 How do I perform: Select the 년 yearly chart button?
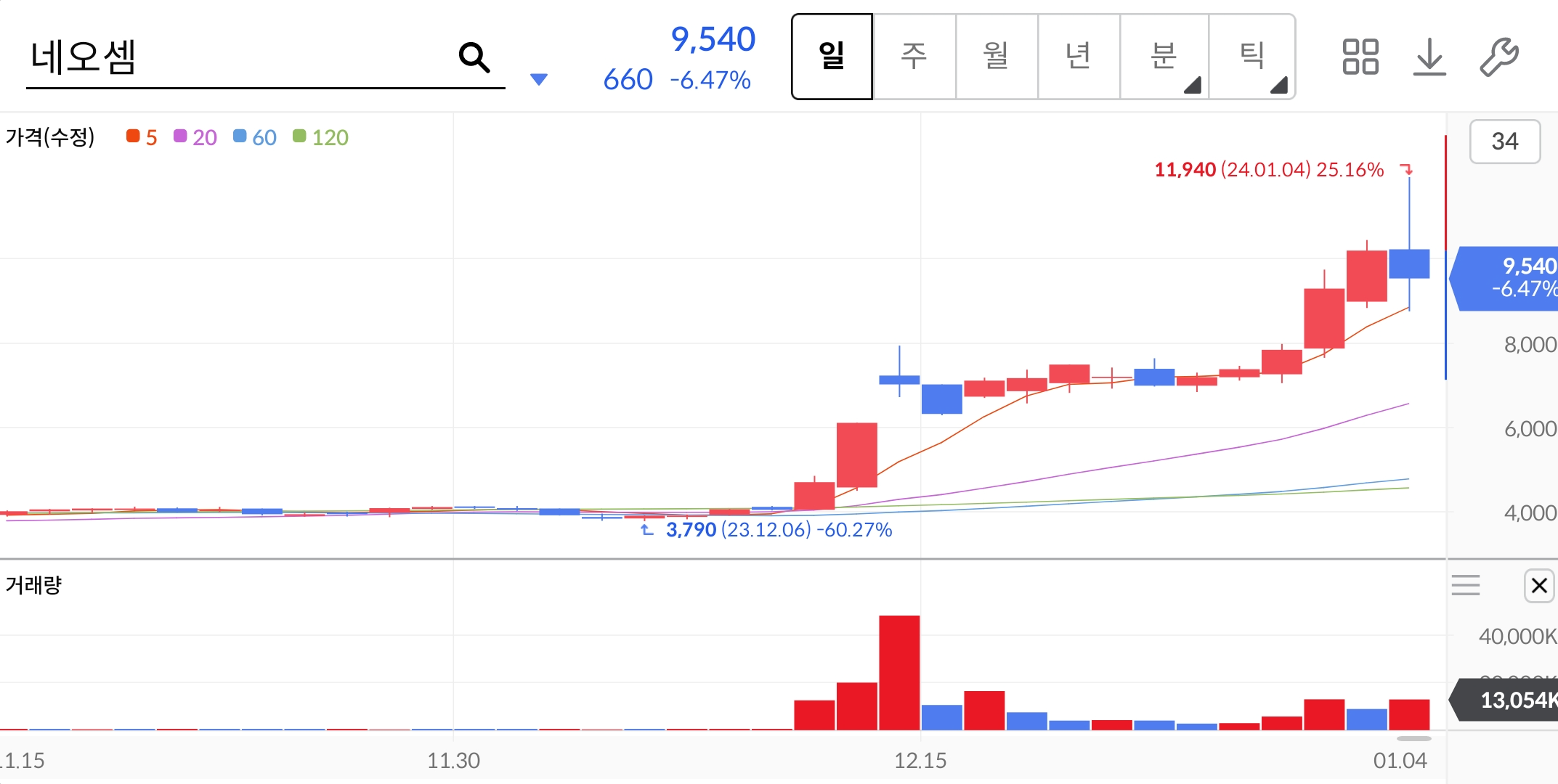click(1078, 57)
